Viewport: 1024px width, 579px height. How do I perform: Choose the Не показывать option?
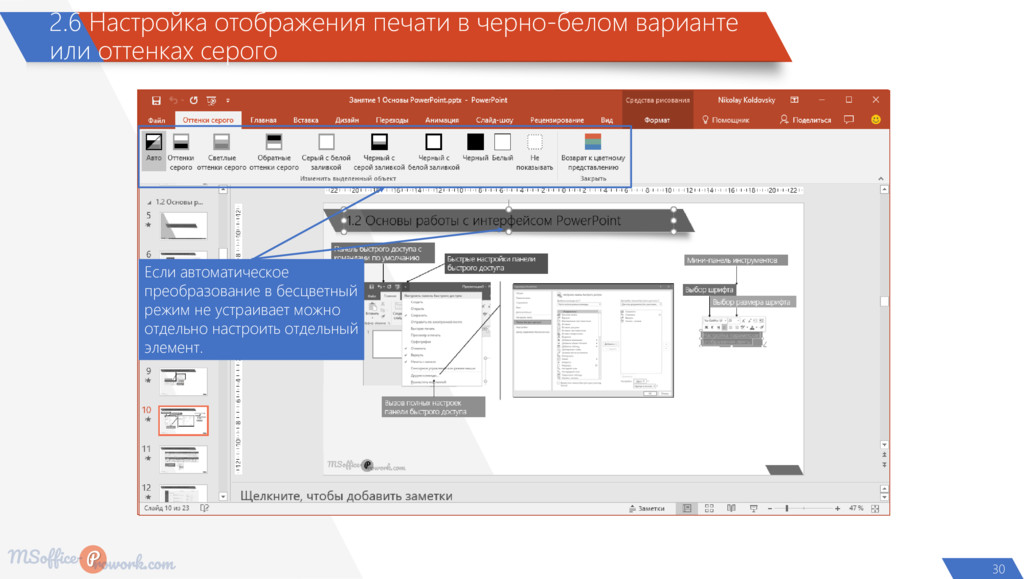pyautogui.click(x=534, y=152)
